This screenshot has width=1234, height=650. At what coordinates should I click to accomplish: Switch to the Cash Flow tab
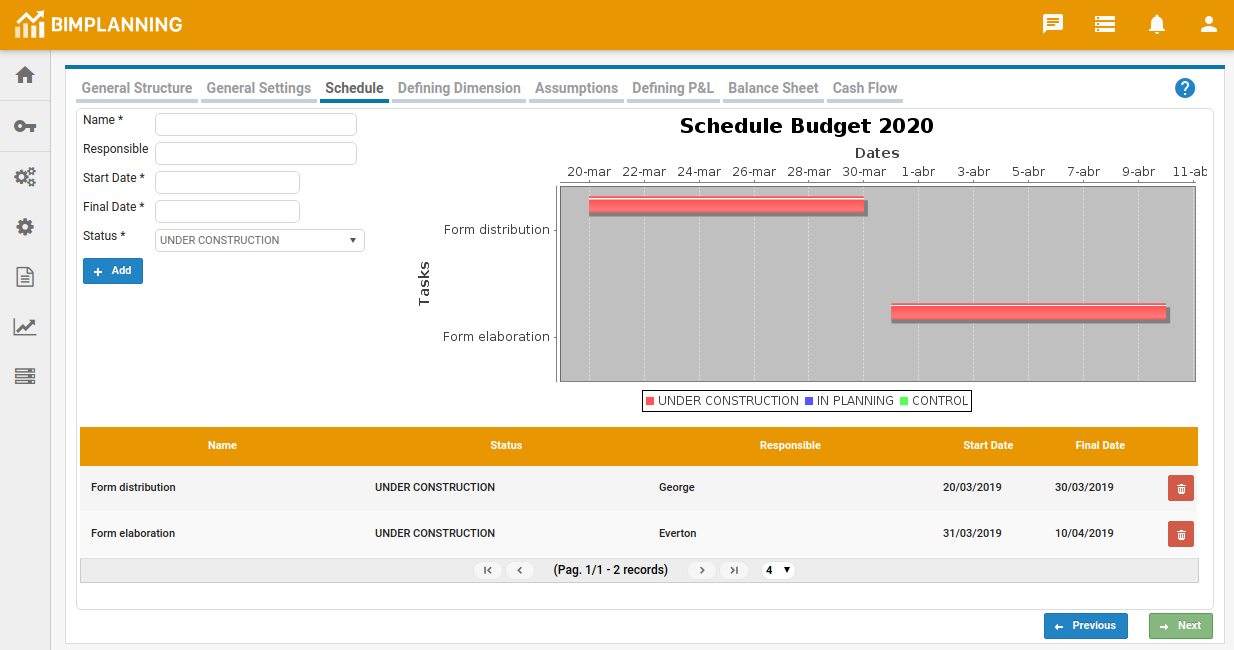865,88
